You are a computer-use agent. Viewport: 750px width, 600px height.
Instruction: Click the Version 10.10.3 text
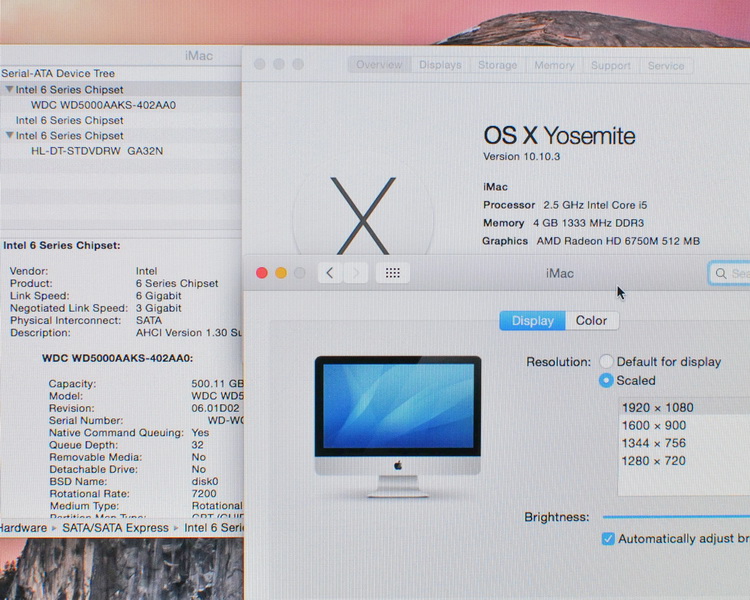coord(521,156)
